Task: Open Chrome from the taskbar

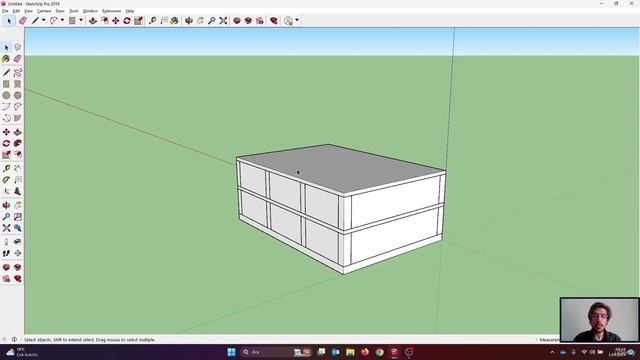Action: click(x=380, y=352)
